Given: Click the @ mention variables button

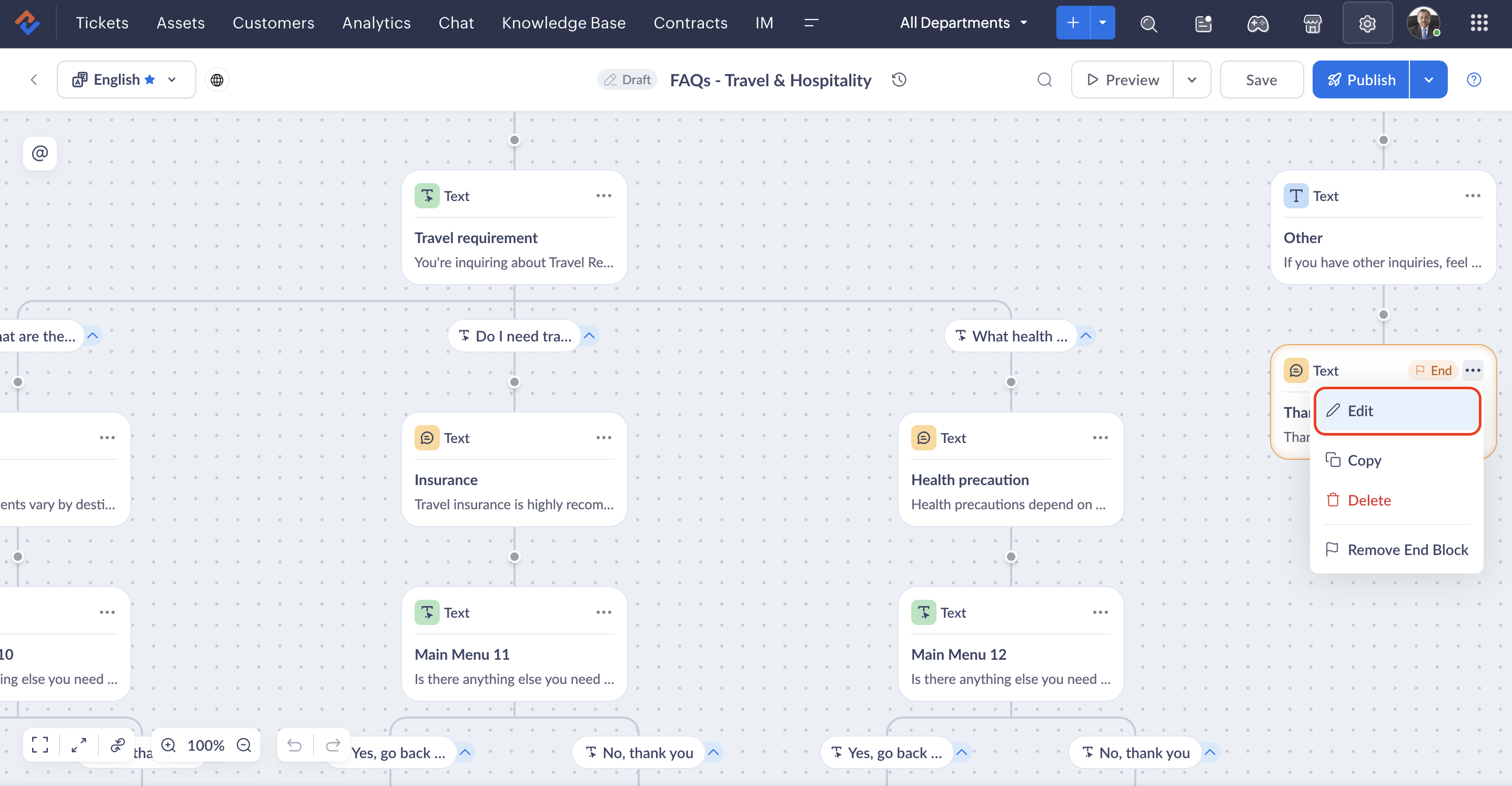Looking at the screenshot, I should pos(40,153).
